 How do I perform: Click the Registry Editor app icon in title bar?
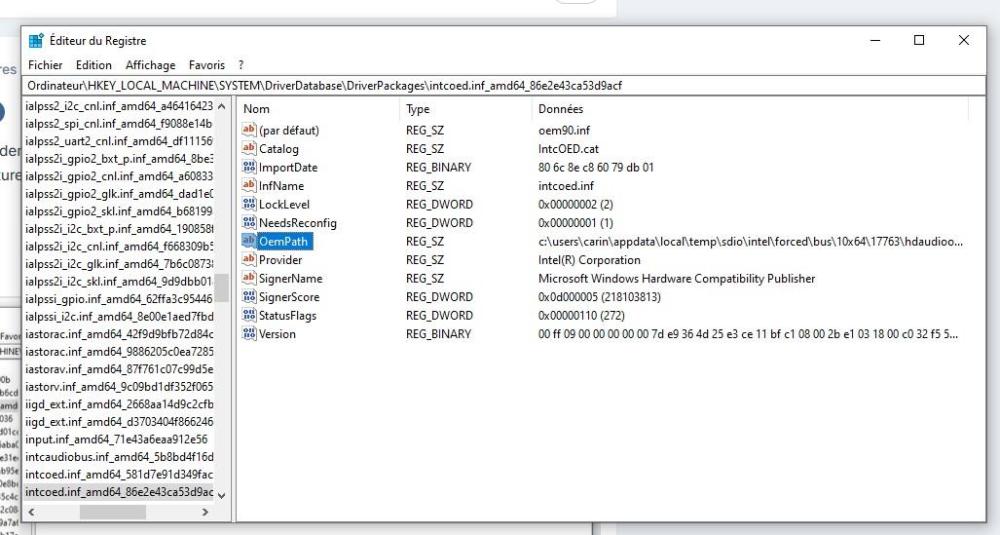point(36,41)
